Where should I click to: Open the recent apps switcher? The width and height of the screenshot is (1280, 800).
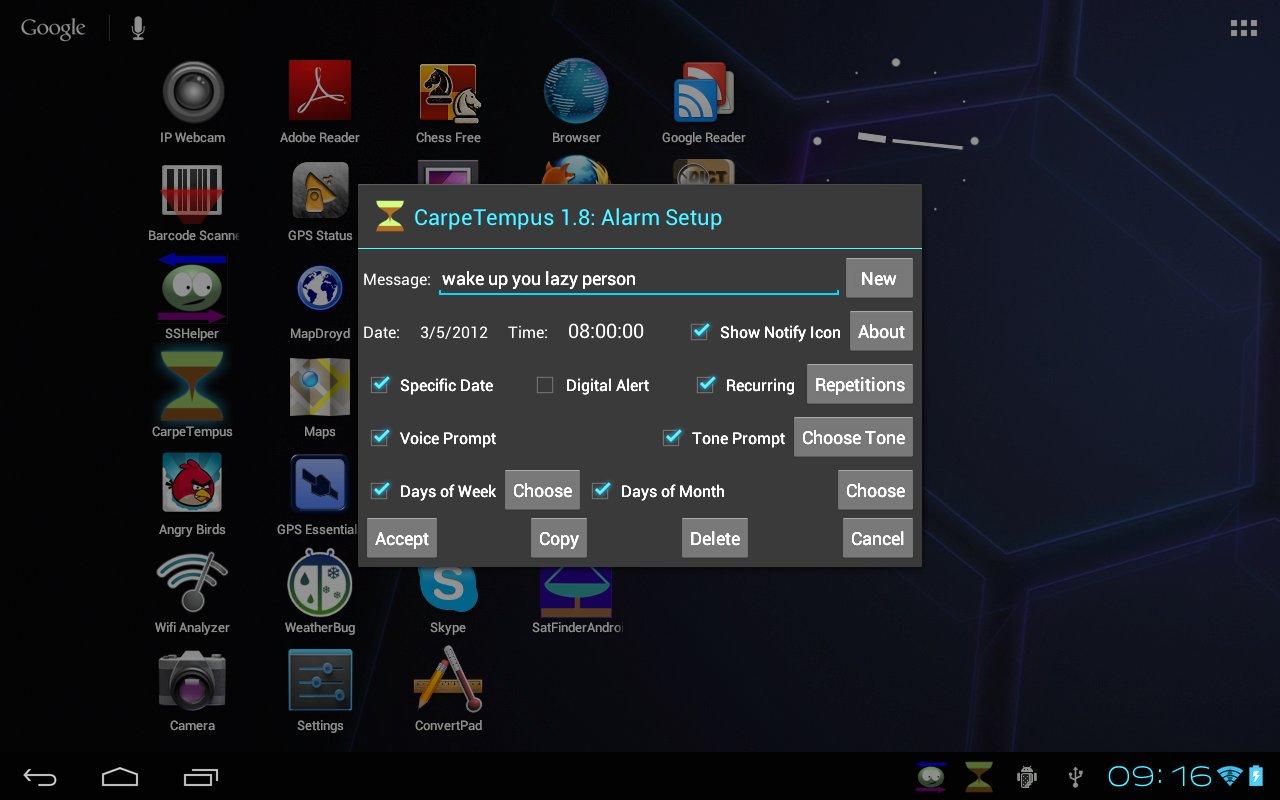(x=200, y=776)
